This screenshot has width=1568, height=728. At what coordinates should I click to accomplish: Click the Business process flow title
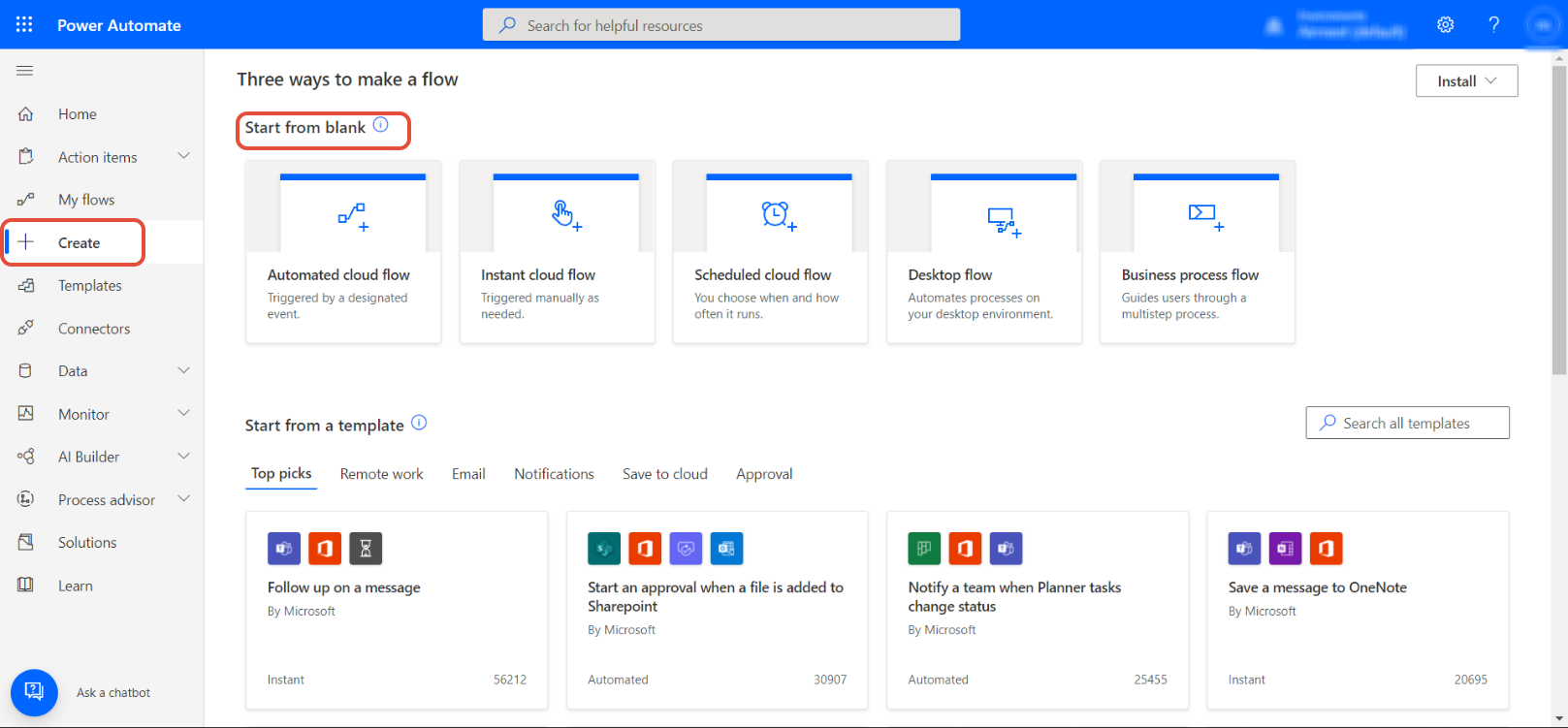[x=1190, y=275]
